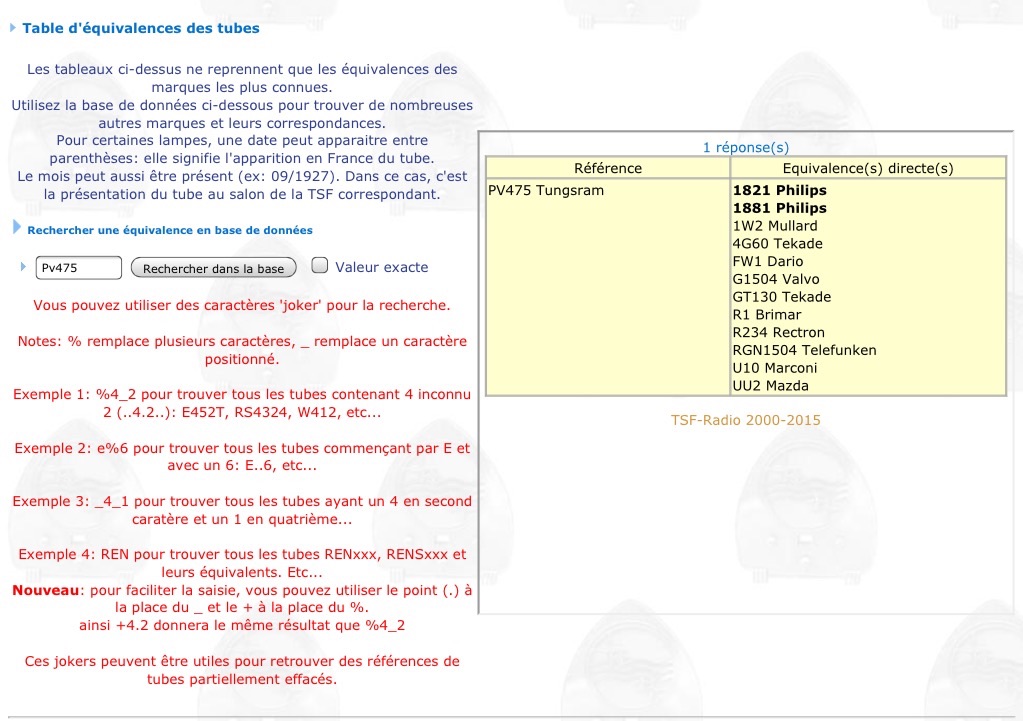This screenshot has height=721, width=1023.
Task: Click the RGN1504 Telefunken entry
Action: point(804,350)
